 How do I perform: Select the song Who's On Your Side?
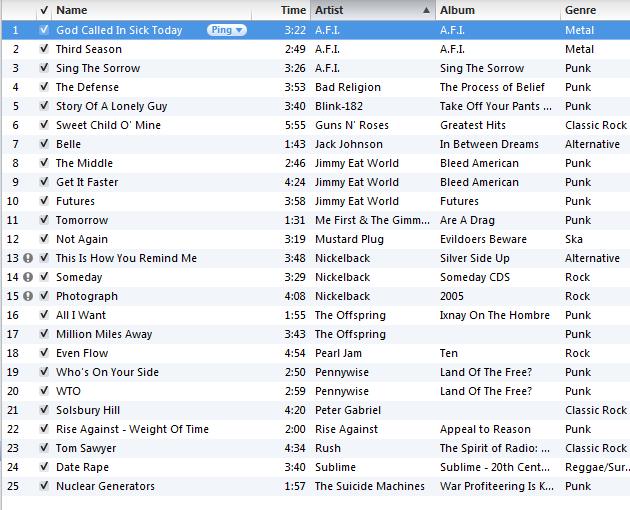(x=107, y=372)
